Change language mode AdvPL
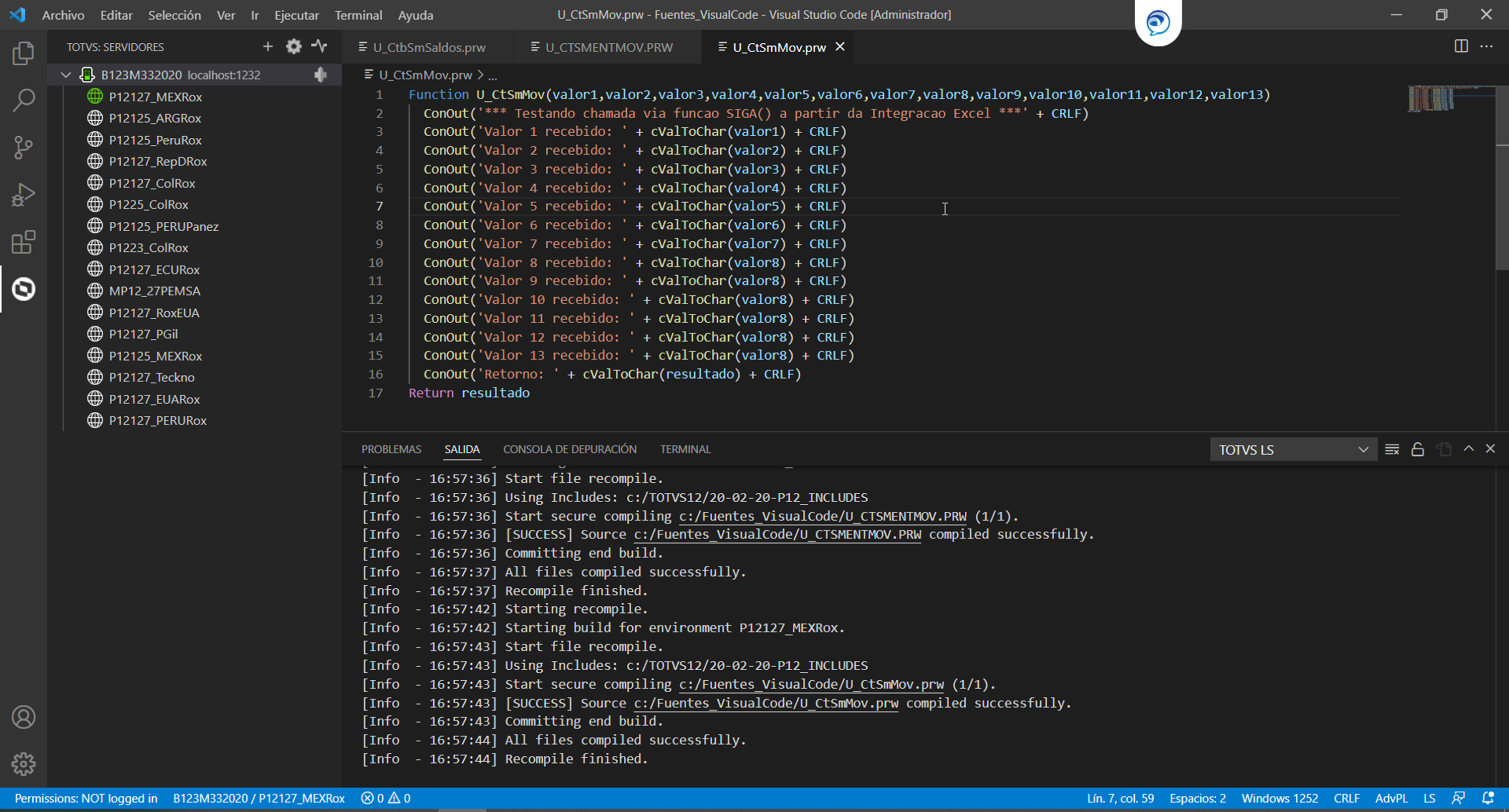1509x812 pixels. (1391, 798)
